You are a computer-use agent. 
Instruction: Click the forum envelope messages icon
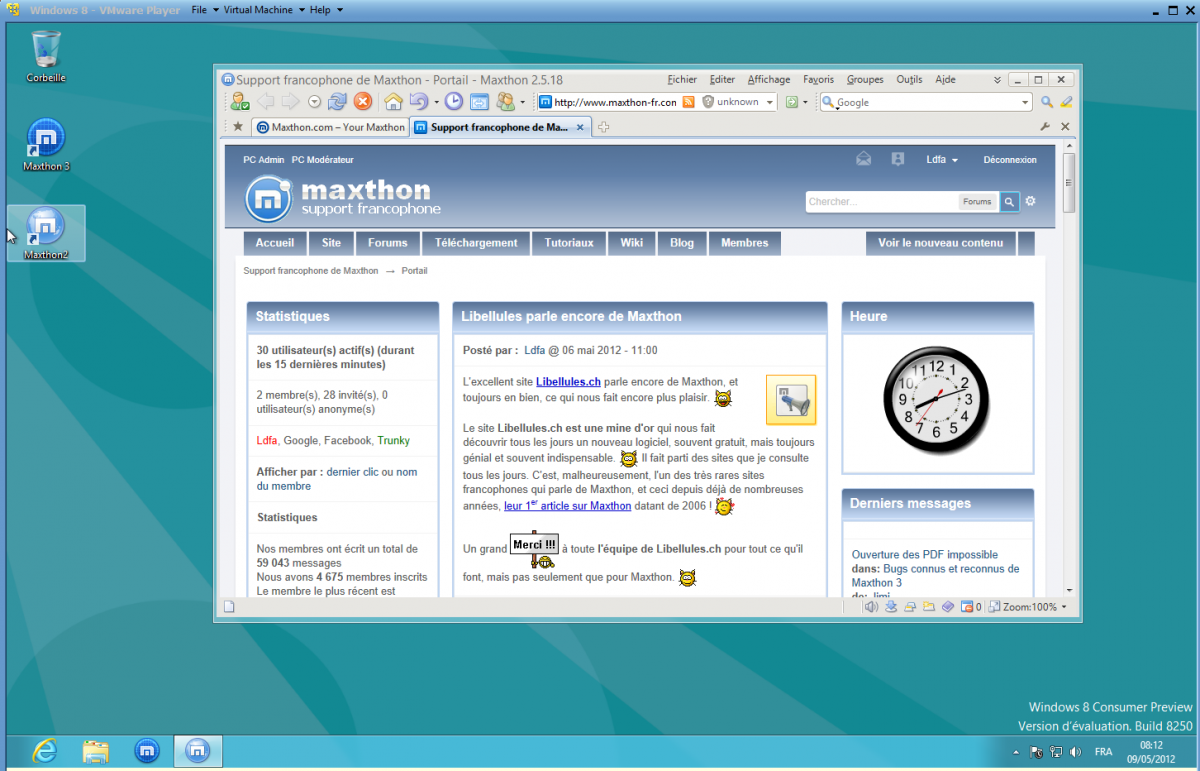coord(864,159)
